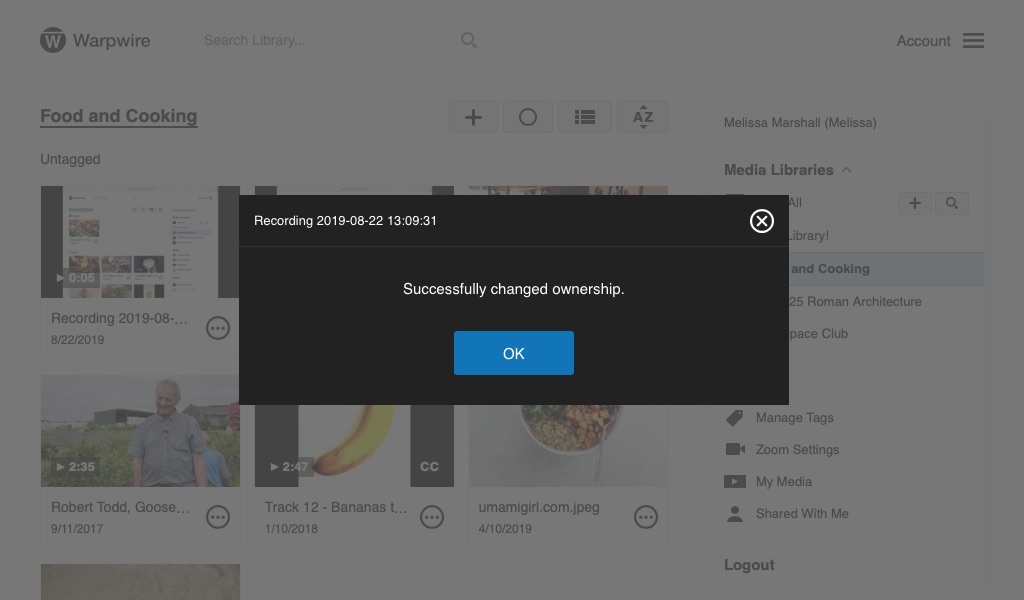Screen dimensions: 1024x600
Task: Open the Account link
Action: (923, 40)
